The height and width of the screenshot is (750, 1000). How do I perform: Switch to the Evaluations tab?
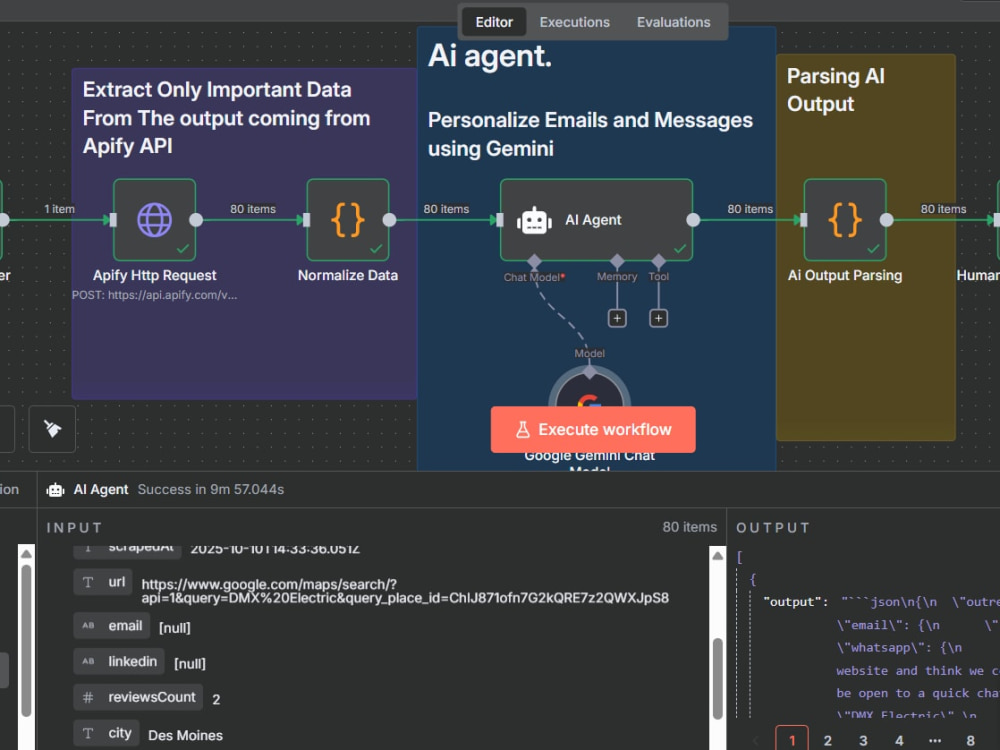click(x=673, y=22)
